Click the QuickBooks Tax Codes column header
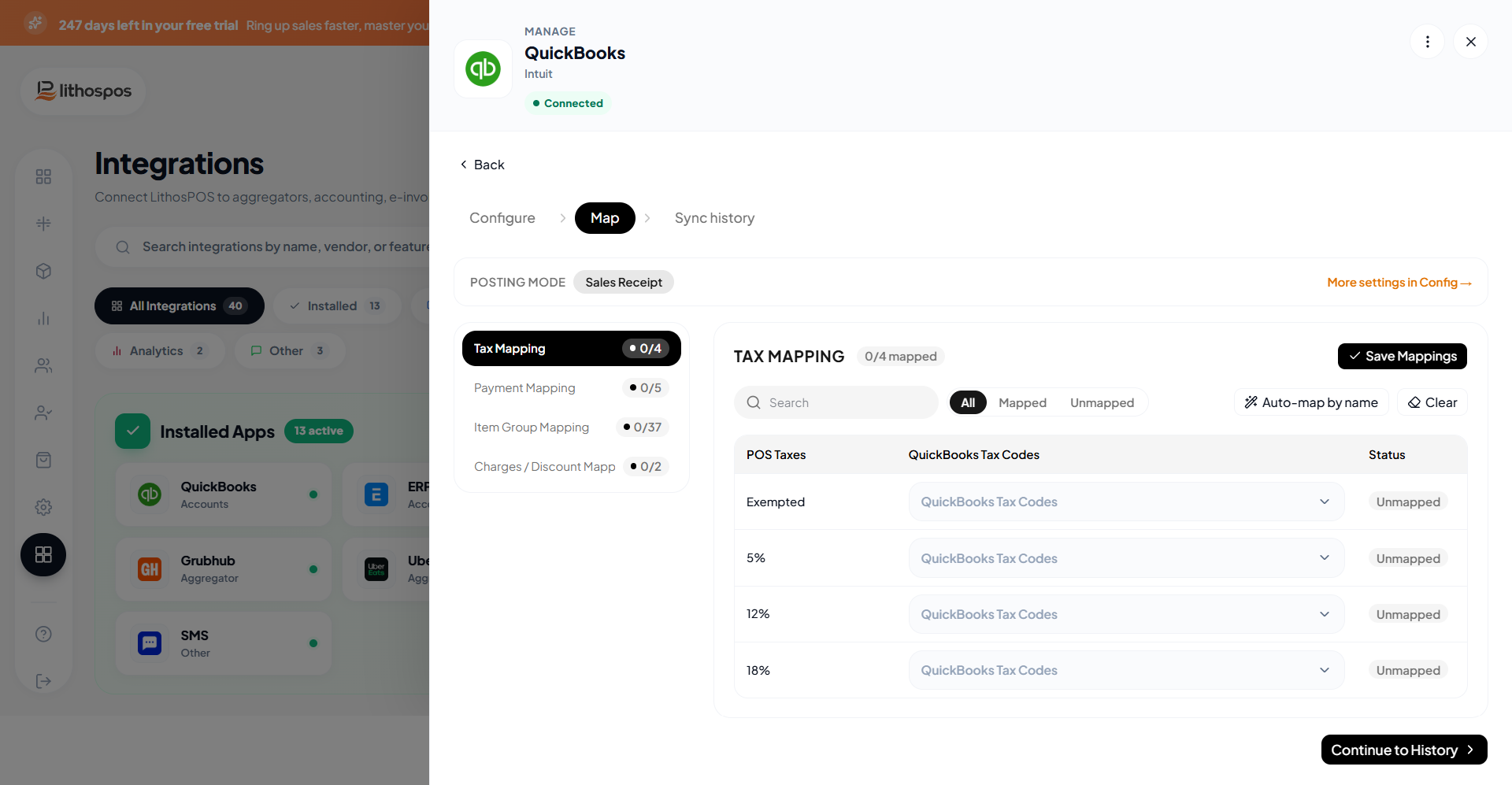This screenshot has width=1512, height=785. 973,454
